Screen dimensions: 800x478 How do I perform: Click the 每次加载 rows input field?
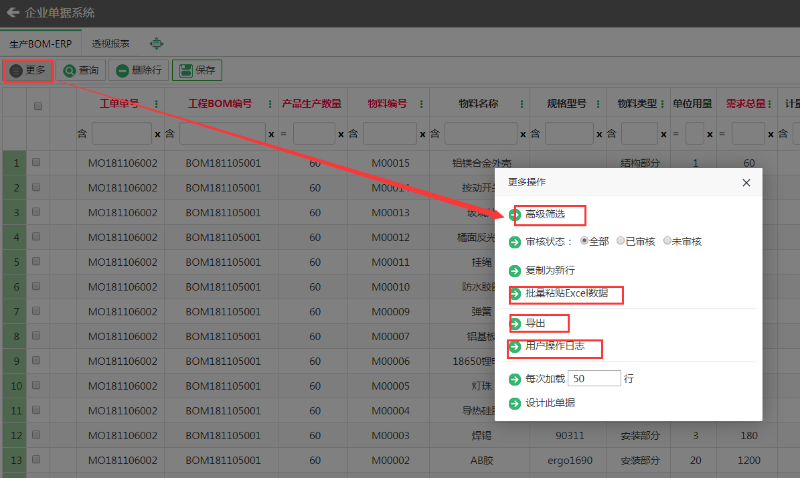594,379
